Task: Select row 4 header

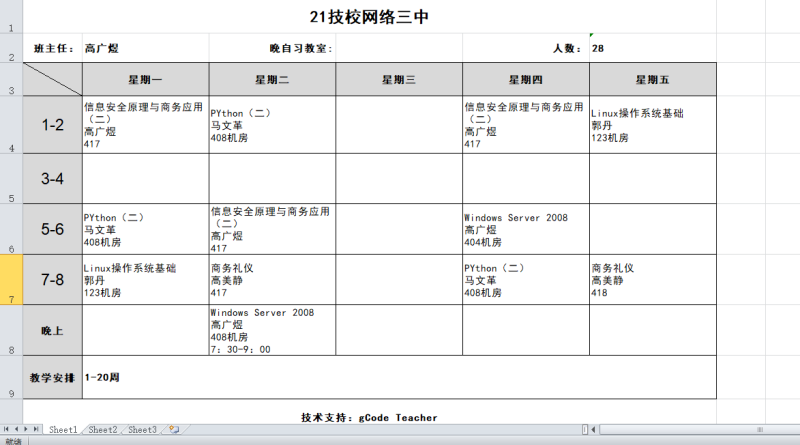Action: click(x=11, y=125)
